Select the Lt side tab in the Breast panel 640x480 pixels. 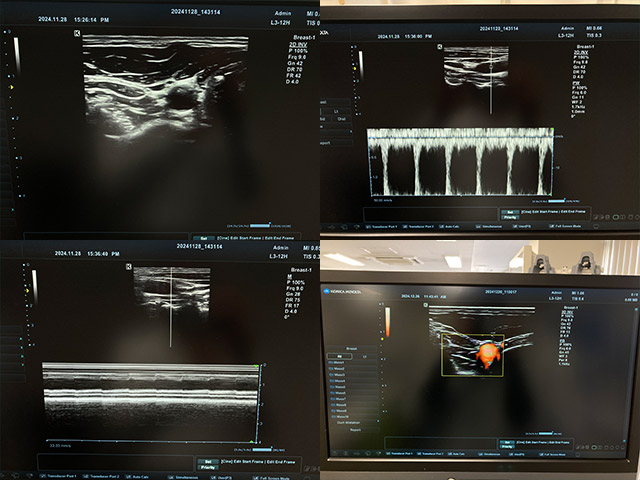coord(365,356)
